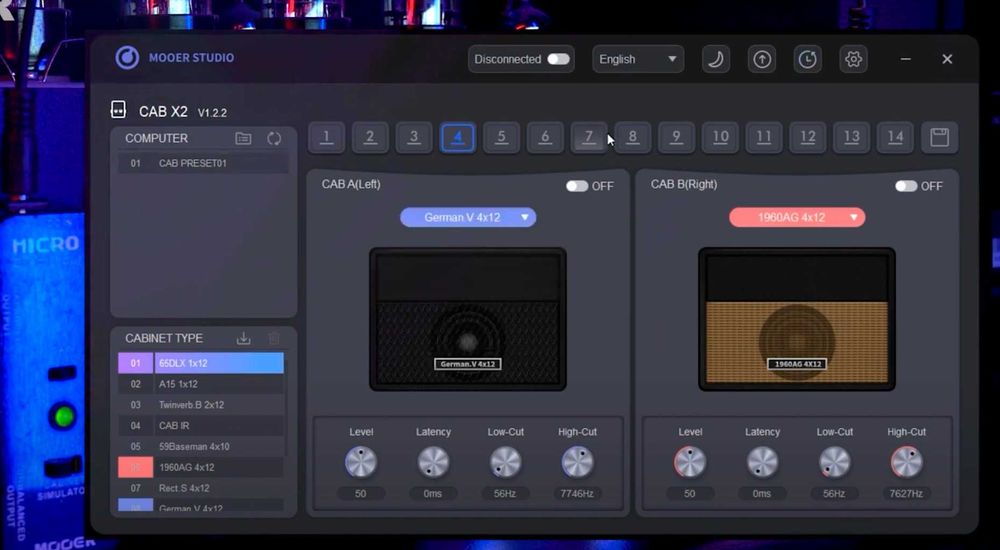Click the German.V 4x12 cabinet image

[x=467, y=319]
